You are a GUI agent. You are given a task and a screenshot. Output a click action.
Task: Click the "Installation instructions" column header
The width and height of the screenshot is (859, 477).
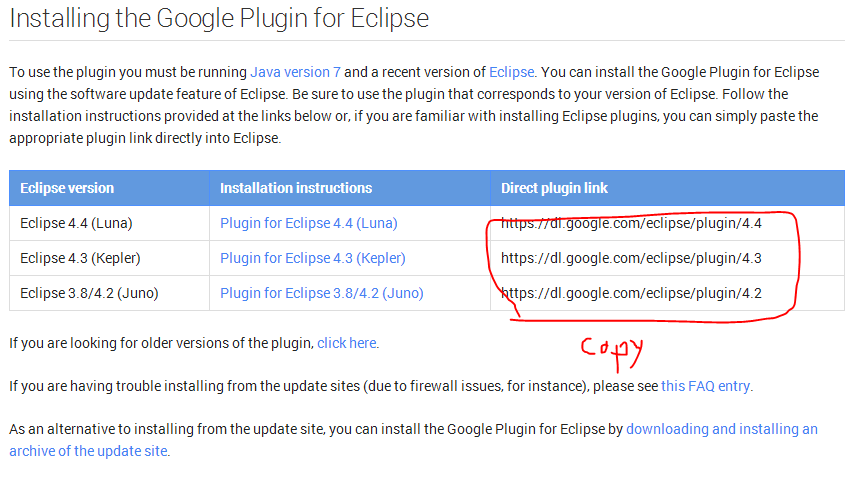tap(296, 188)
